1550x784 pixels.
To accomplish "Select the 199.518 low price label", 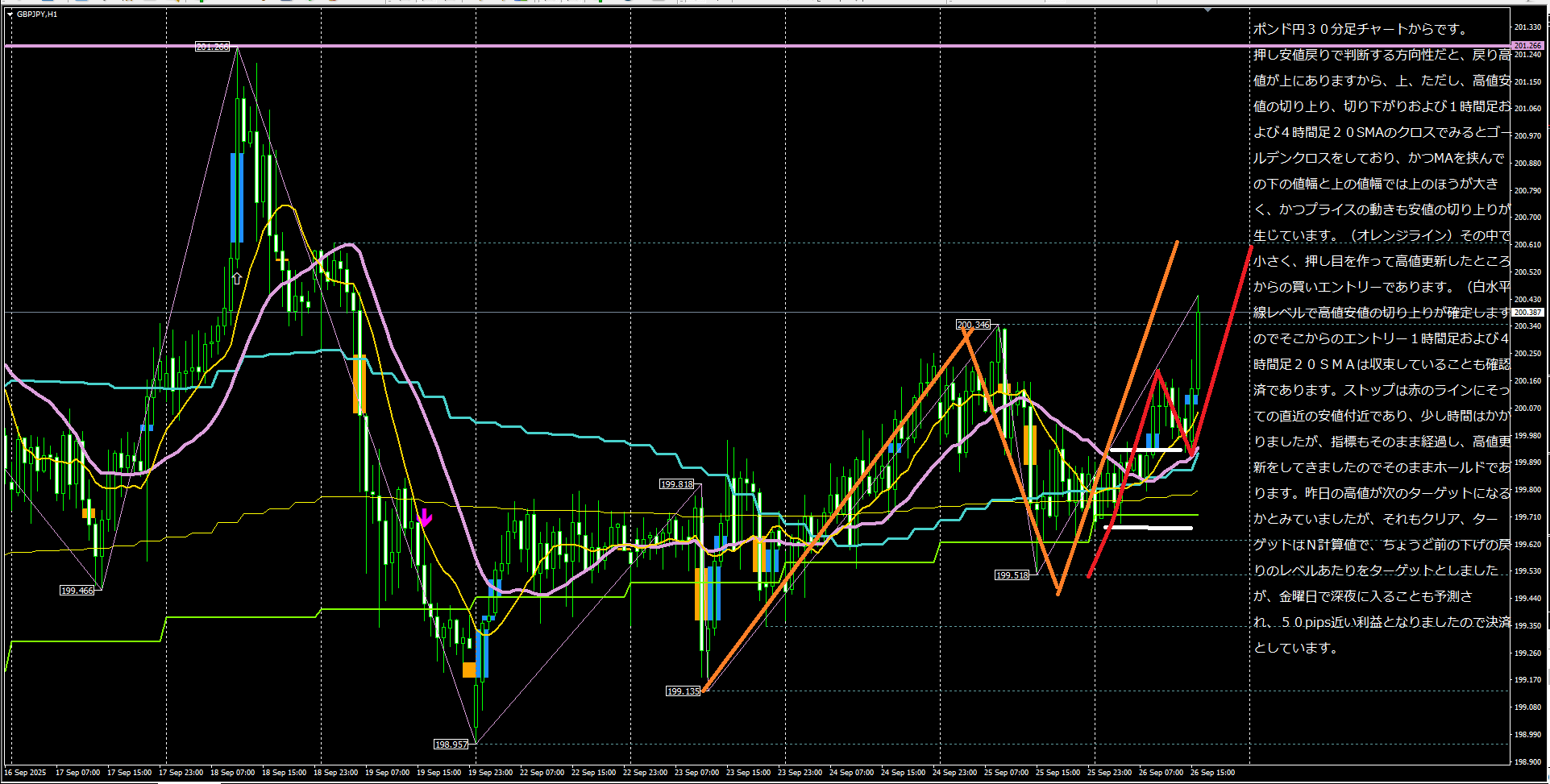I will tap(1012, 575).
